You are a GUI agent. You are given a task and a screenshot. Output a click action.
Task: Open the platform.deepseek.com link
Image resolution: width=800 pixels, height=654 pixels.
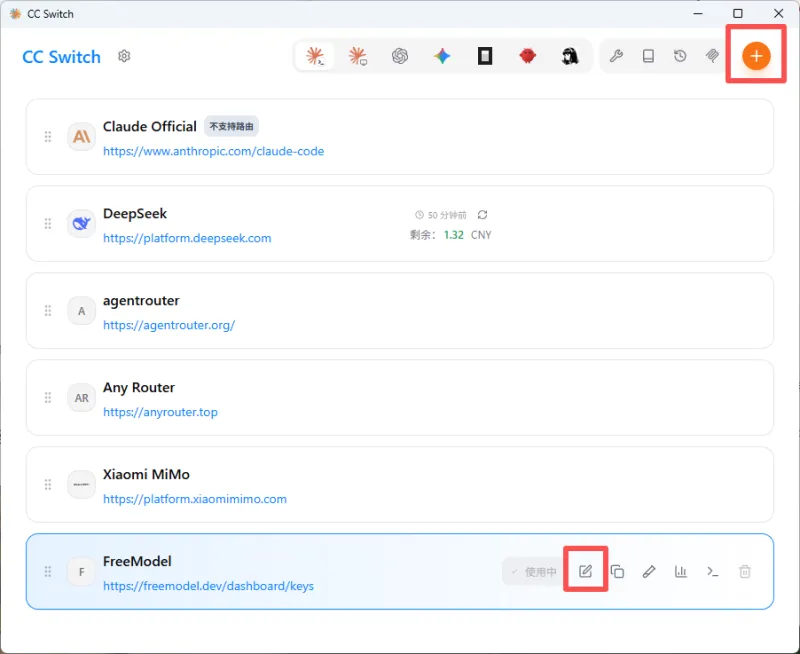tap(187, 238)
